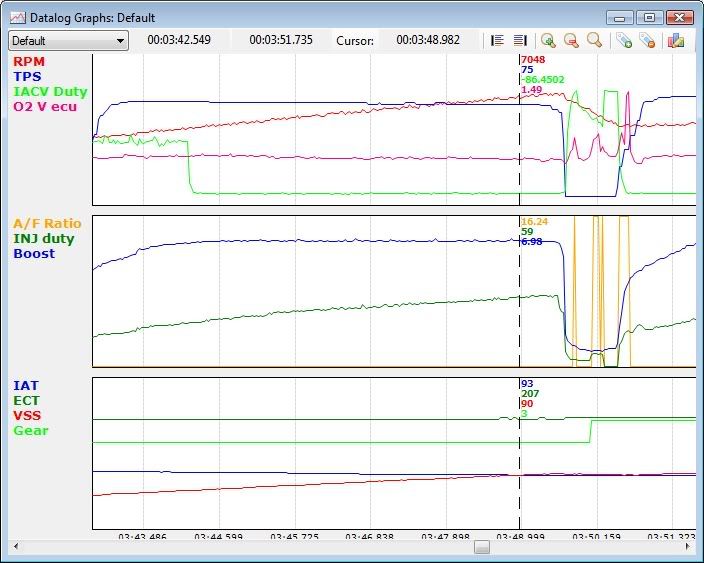Select the A/F Ratio legend label
704x563 pixels.
[x=47, y=223]
